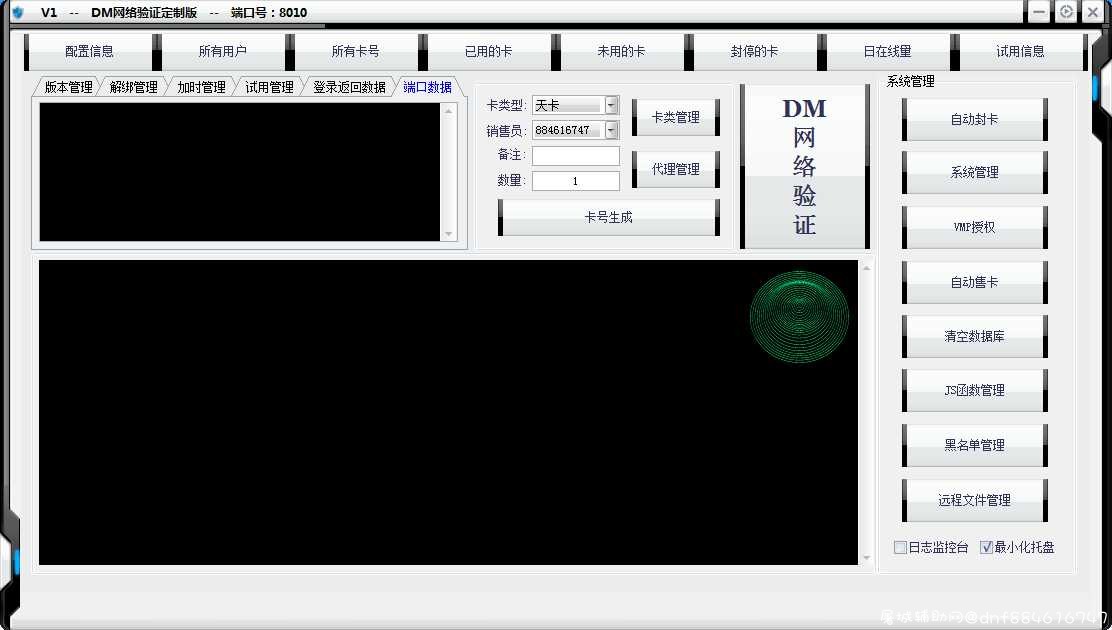Click the shield app icon in title bar
This screenshot has height=630, width=1112.
[17, 12]
